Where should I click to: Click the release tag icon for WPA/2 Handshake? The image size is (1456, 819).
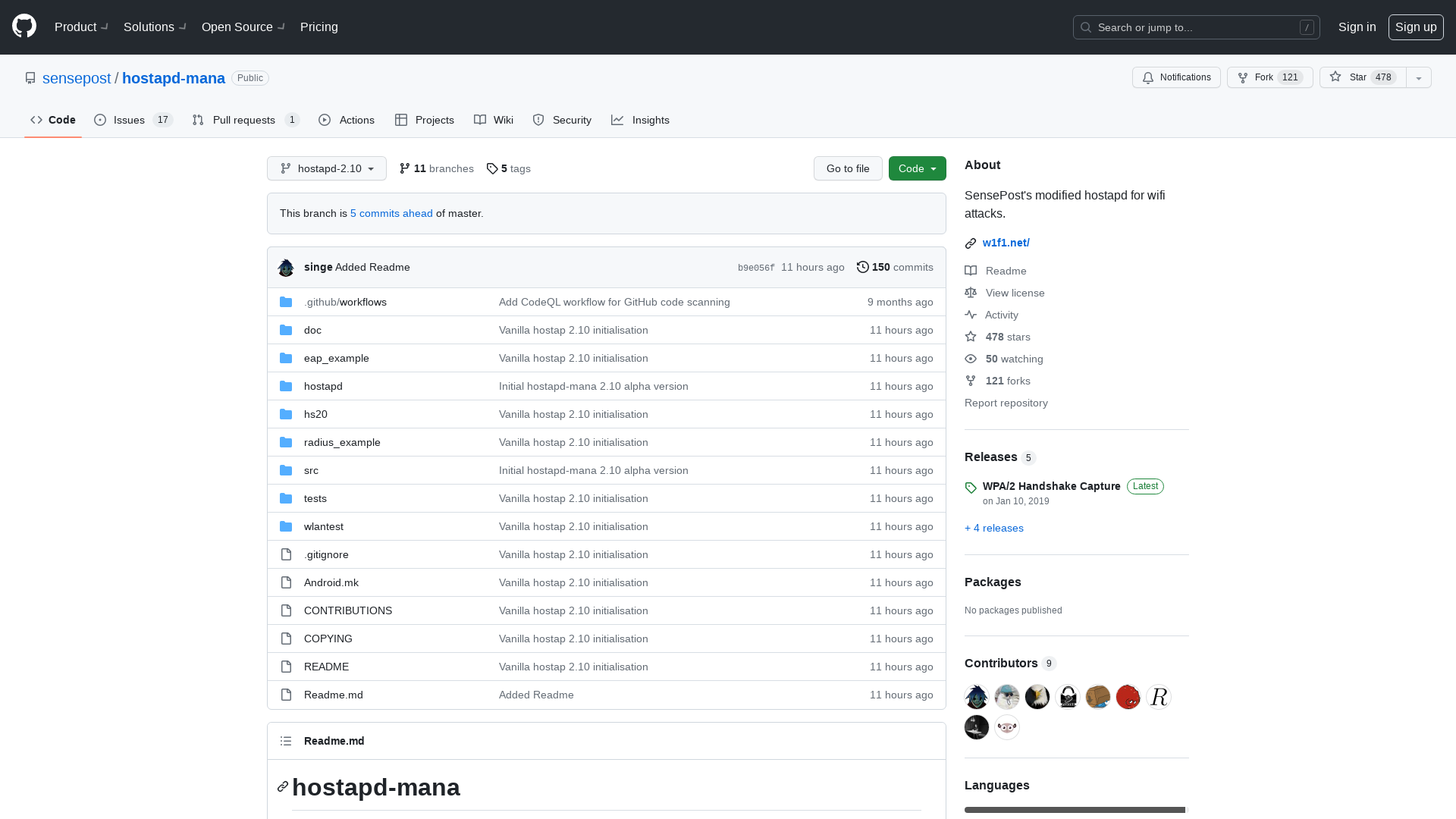971,488
